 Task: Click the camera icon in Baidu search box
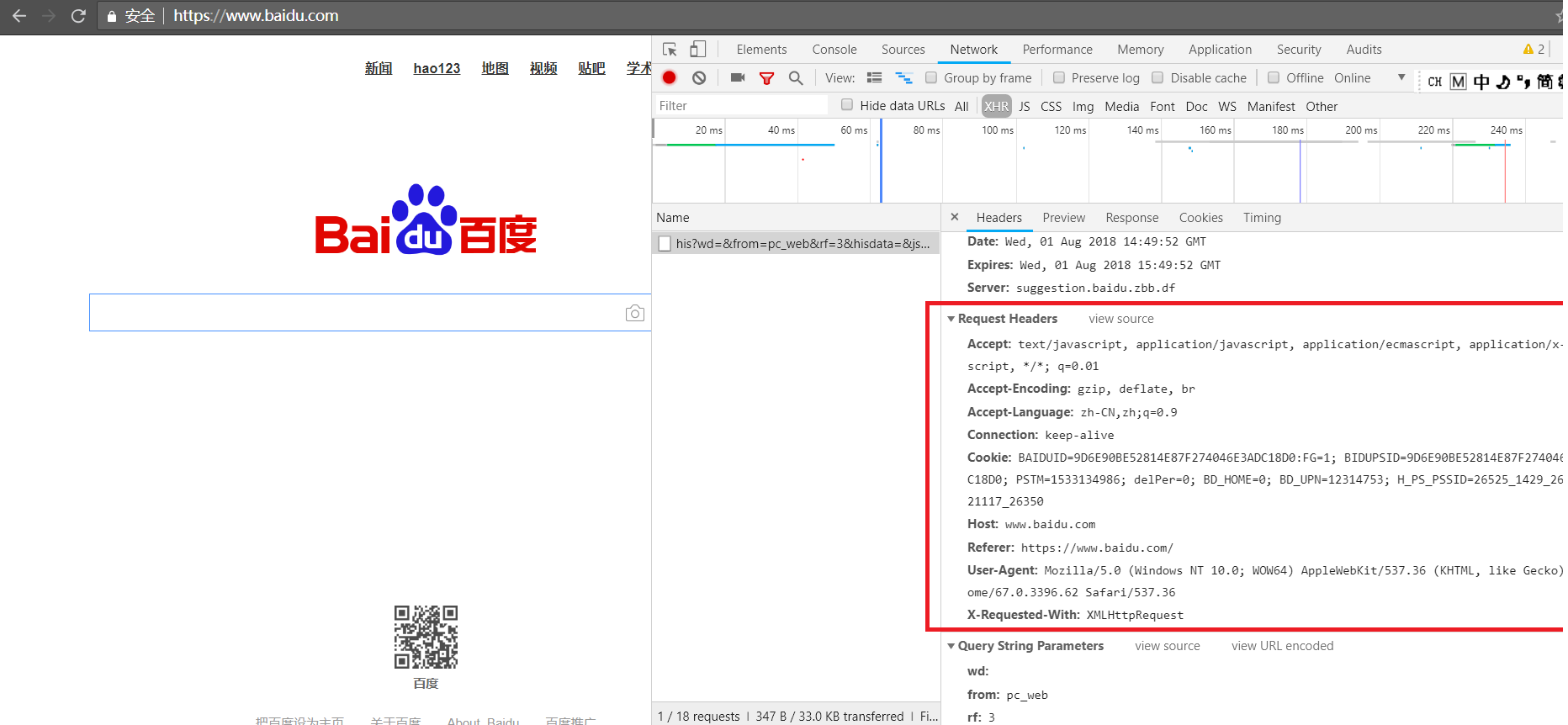635,313
